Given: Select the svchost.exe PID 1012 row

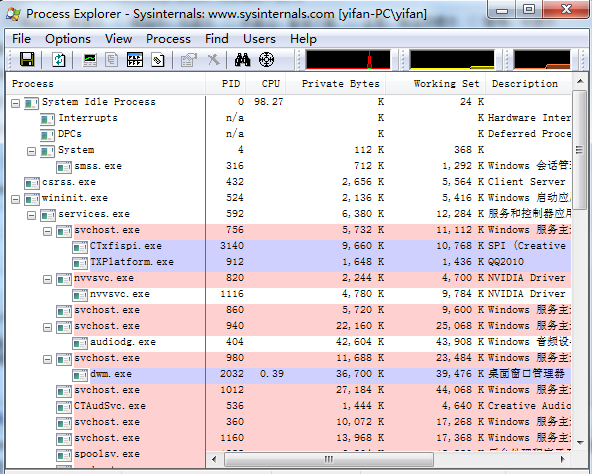Looking at the screenshot, I should click(288, 391).
